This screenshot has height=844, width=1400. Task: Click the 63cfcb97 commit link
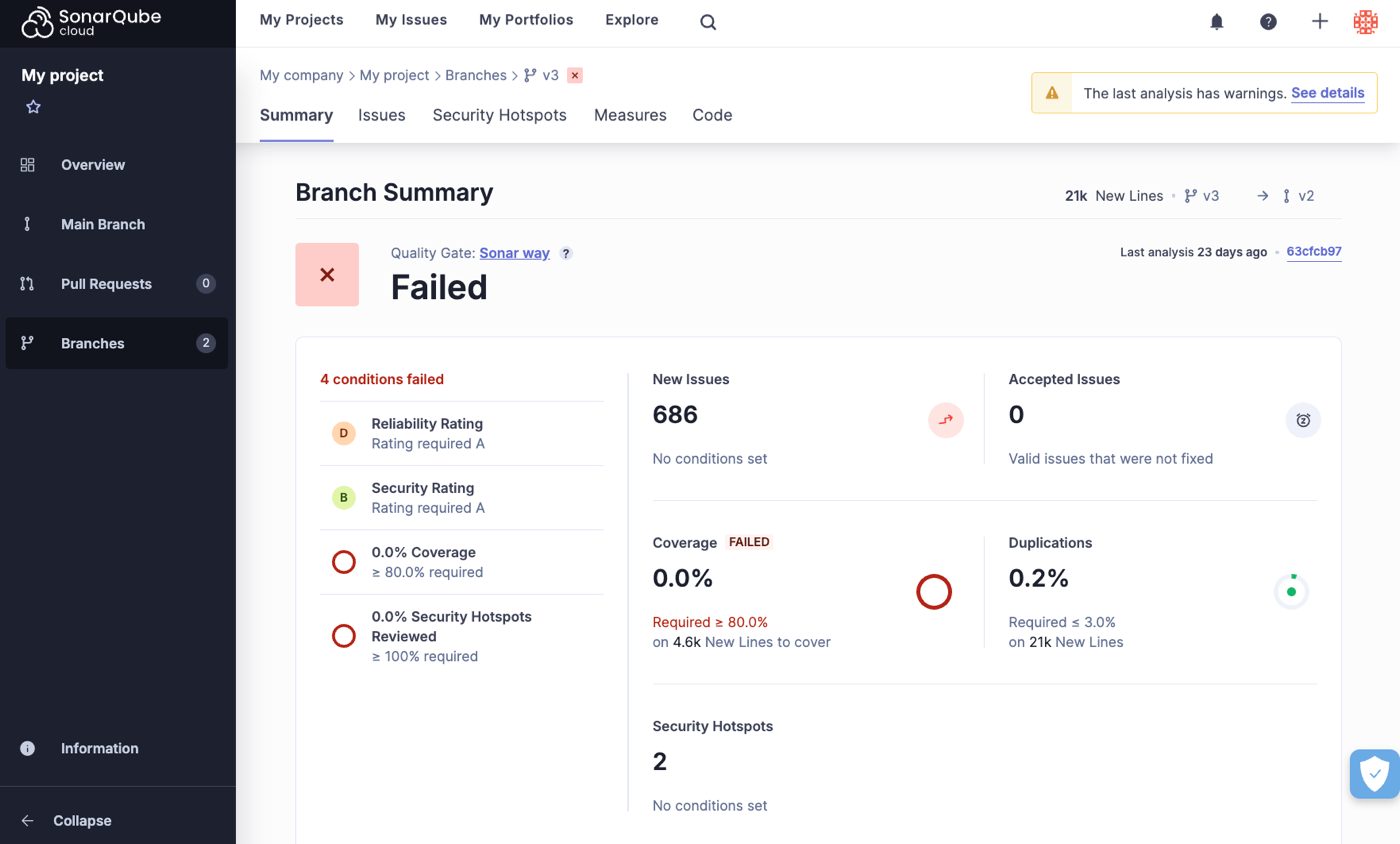coord(1313,252)
